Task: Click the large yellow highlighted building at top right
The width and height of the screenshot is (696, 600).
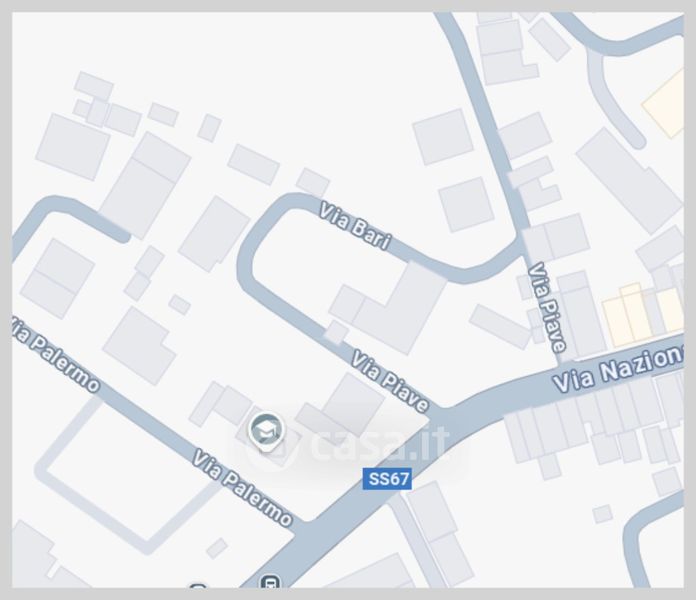Action: (x=664, y=103)
